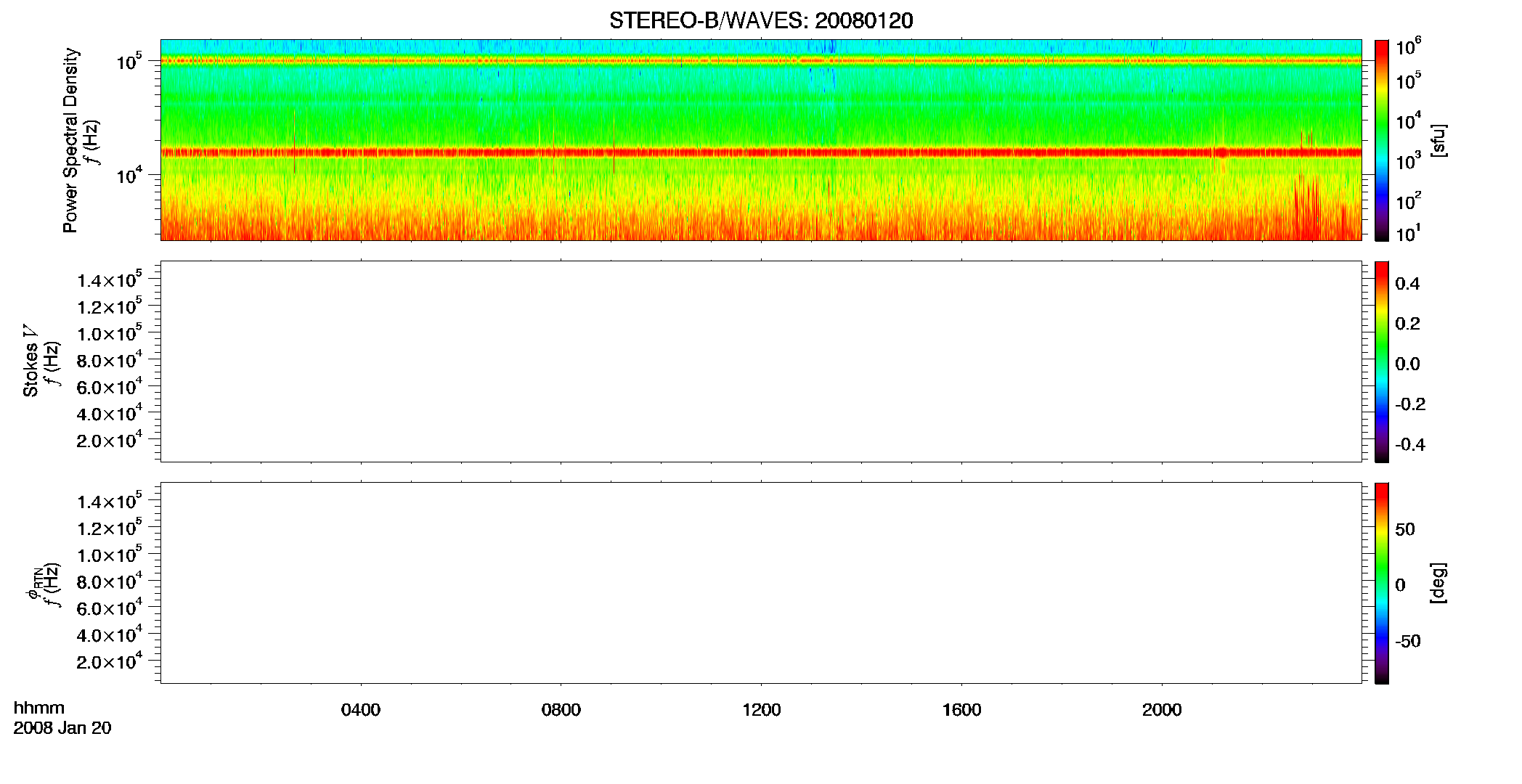The image size is (1522, 784).
Task: Click the power spectral density colorbar
Action: click(x=1381, y=140)
